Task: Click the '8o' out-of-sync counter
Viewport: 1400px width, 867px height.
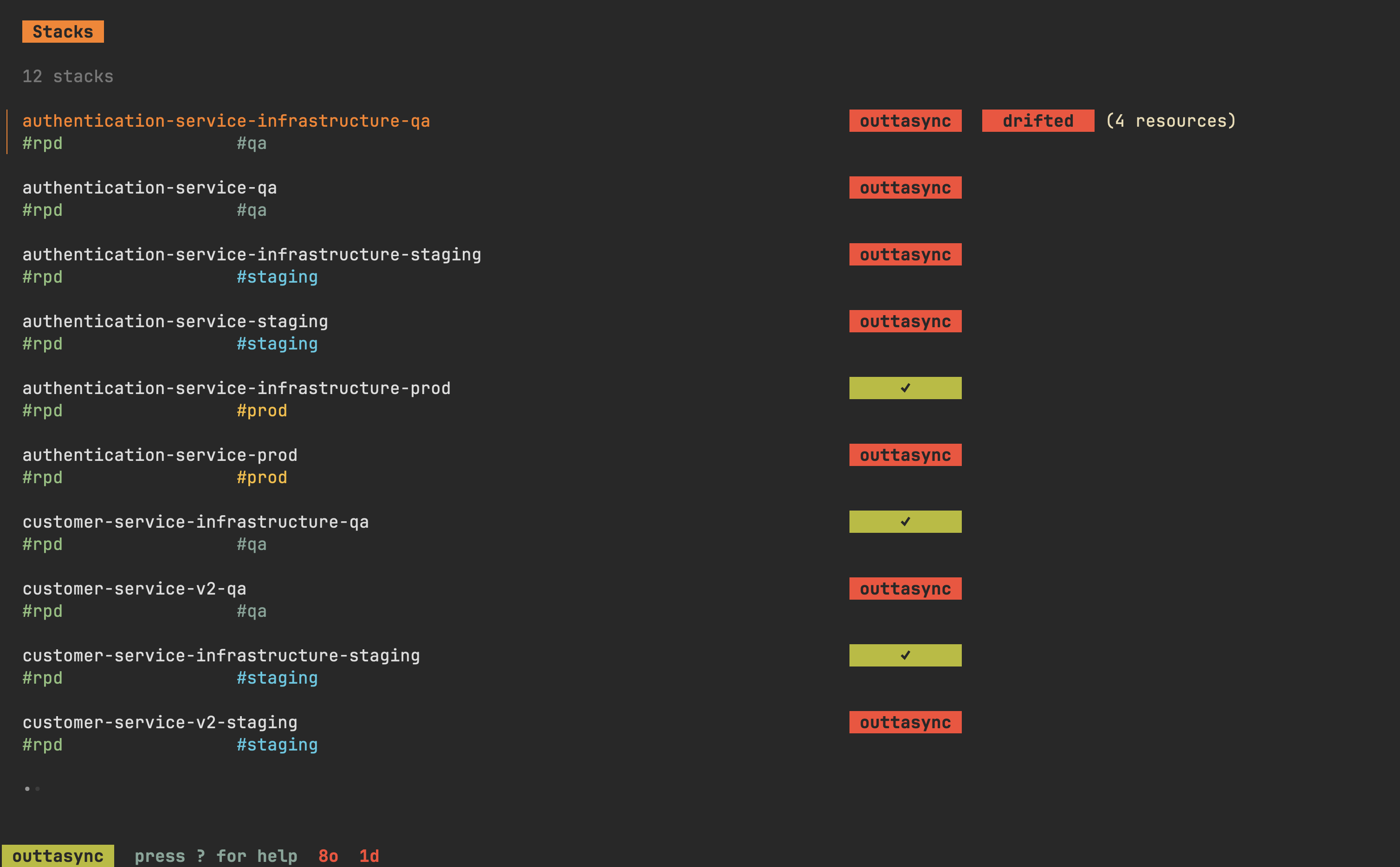Action: click(328, 856)
